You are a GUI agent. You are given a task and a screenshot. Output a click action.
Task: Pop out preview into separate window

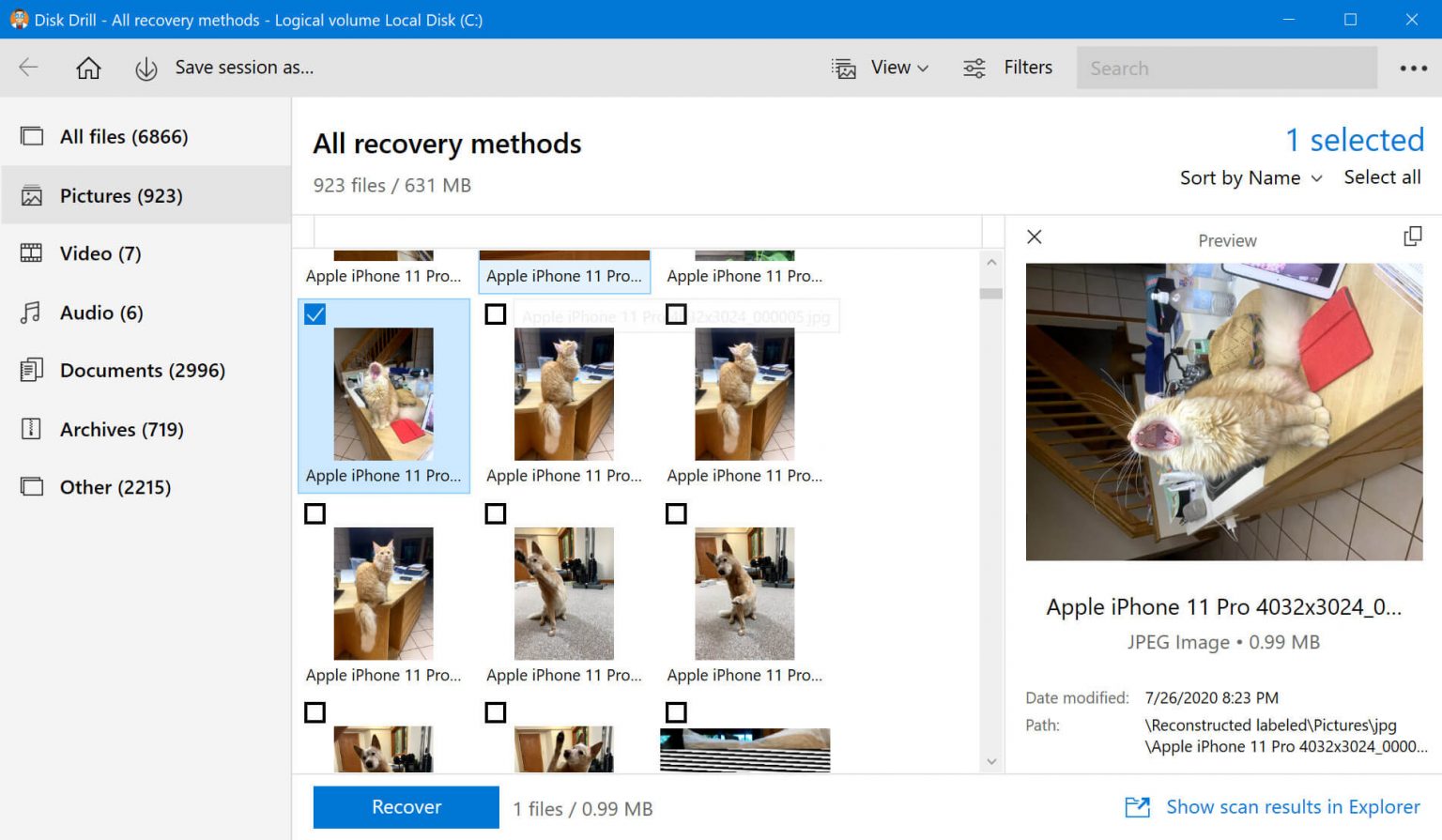[1412, 237]
